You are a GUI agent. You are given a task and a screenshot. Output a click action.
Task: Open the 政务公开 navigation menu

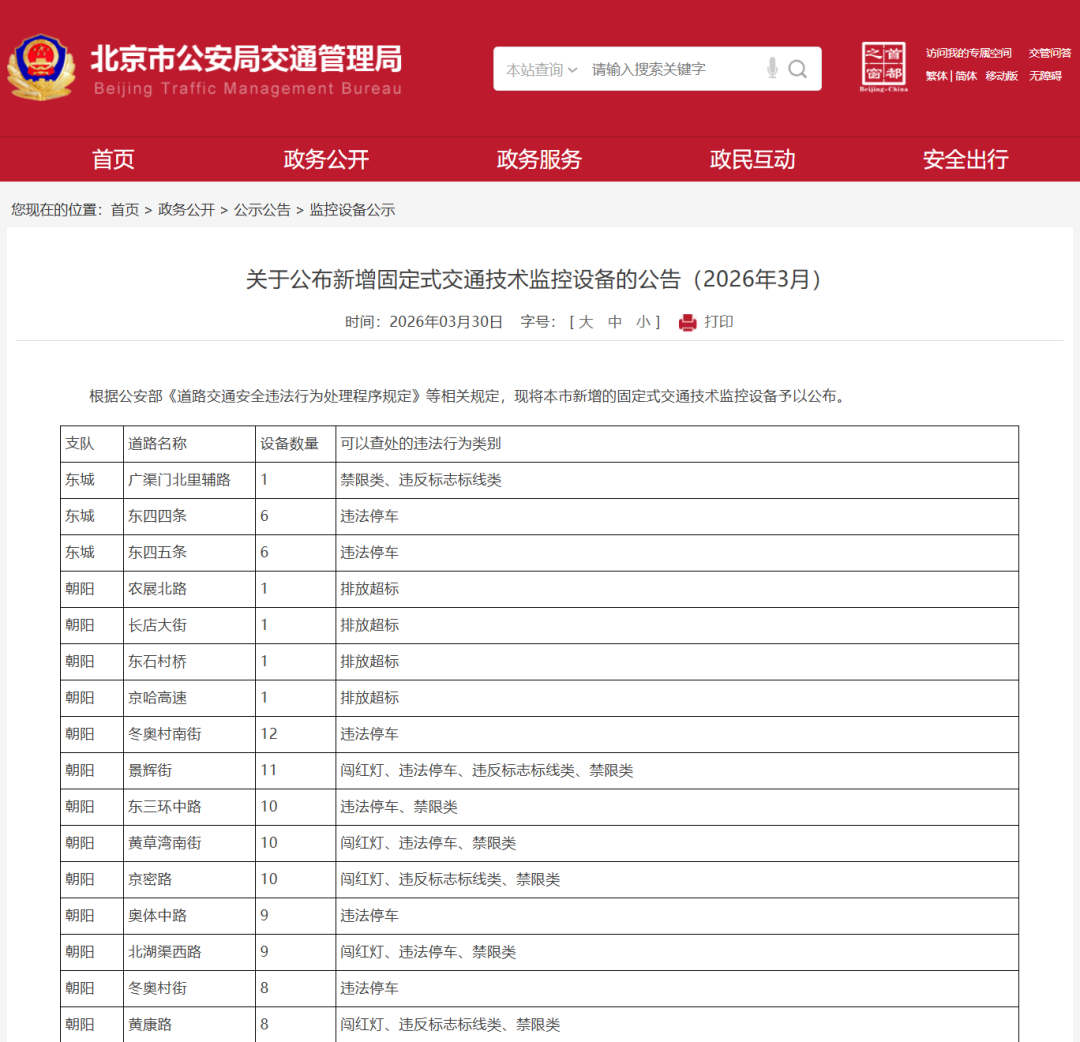[326, 159]
